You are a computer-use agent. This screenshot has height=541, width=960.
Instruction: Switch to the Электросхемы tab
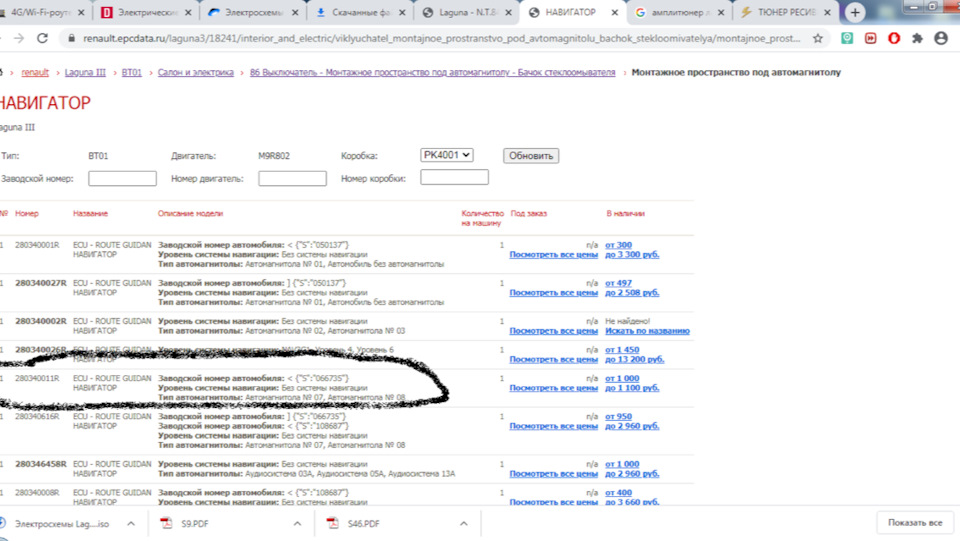pos(253,12)
